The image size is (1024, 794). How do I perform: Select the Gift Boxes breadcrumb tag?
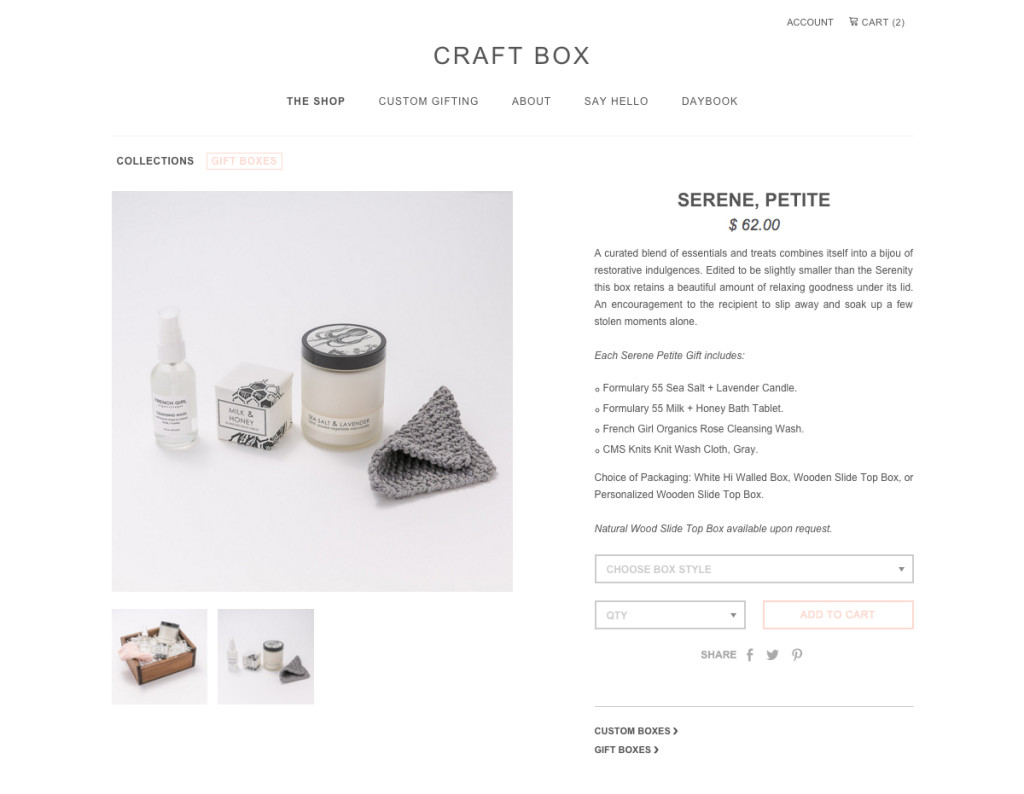coord(244,161)
